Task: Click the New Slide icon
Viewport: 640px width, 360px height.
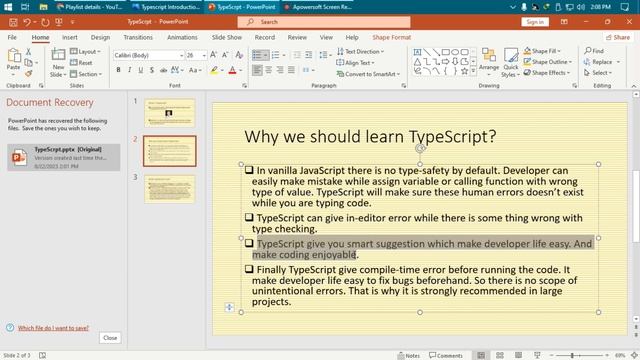Action: pyautogui.click(x=58, y=54)
